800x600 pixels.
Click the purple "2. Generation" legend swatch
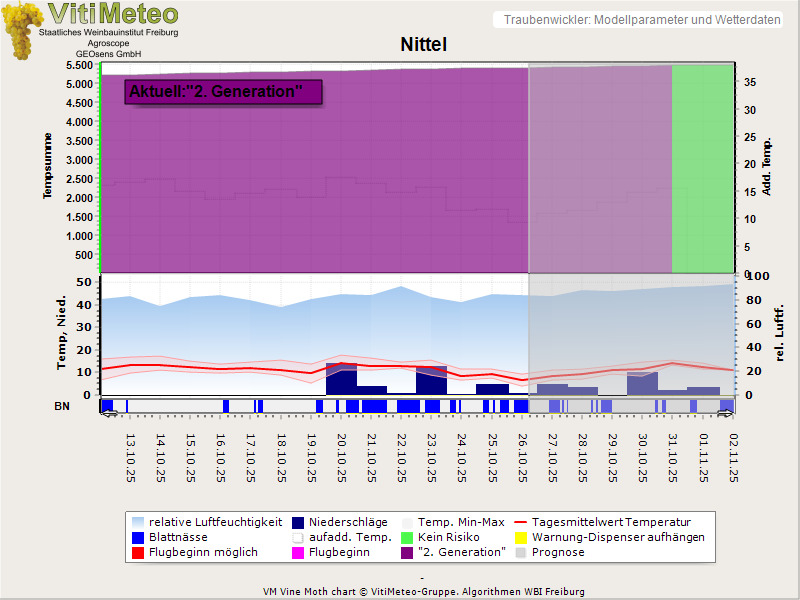click(407, 552)
